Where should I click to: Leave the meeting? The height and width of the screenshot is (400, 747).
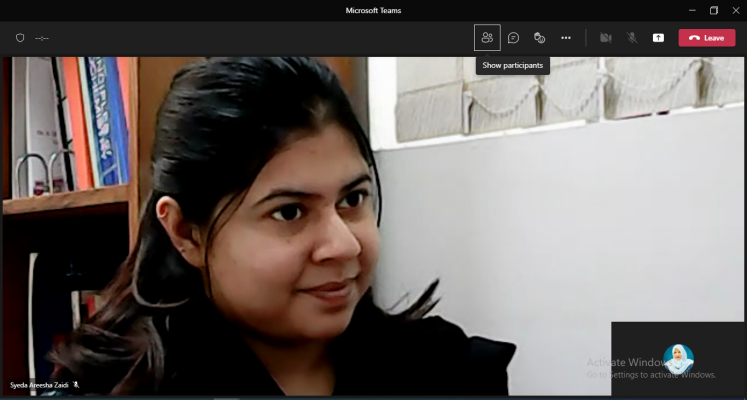point(707,38)
